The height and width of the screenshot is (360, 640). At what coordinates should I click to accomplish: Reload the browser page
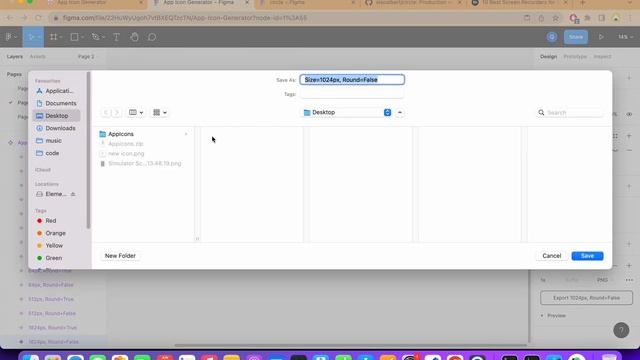pos(38,18)
